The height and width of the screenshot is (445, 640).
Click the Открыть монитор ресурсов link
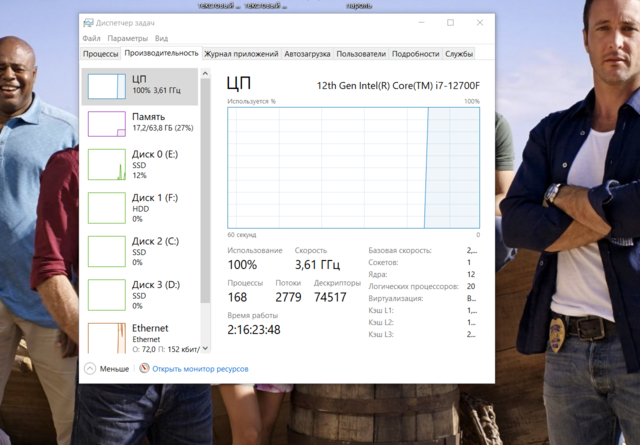pos(200,369)
